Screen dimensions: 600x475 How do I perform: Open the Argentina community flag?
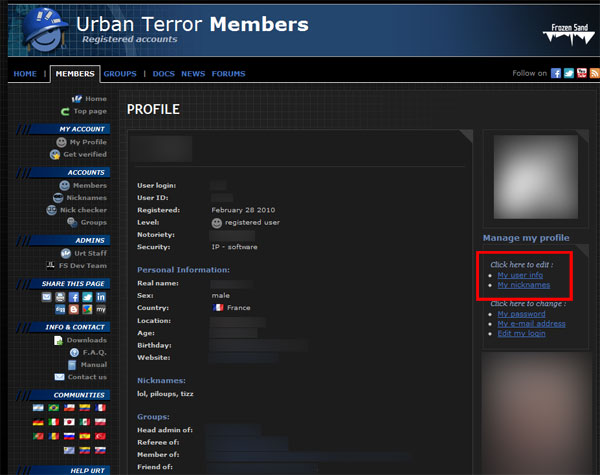[38, 408]
